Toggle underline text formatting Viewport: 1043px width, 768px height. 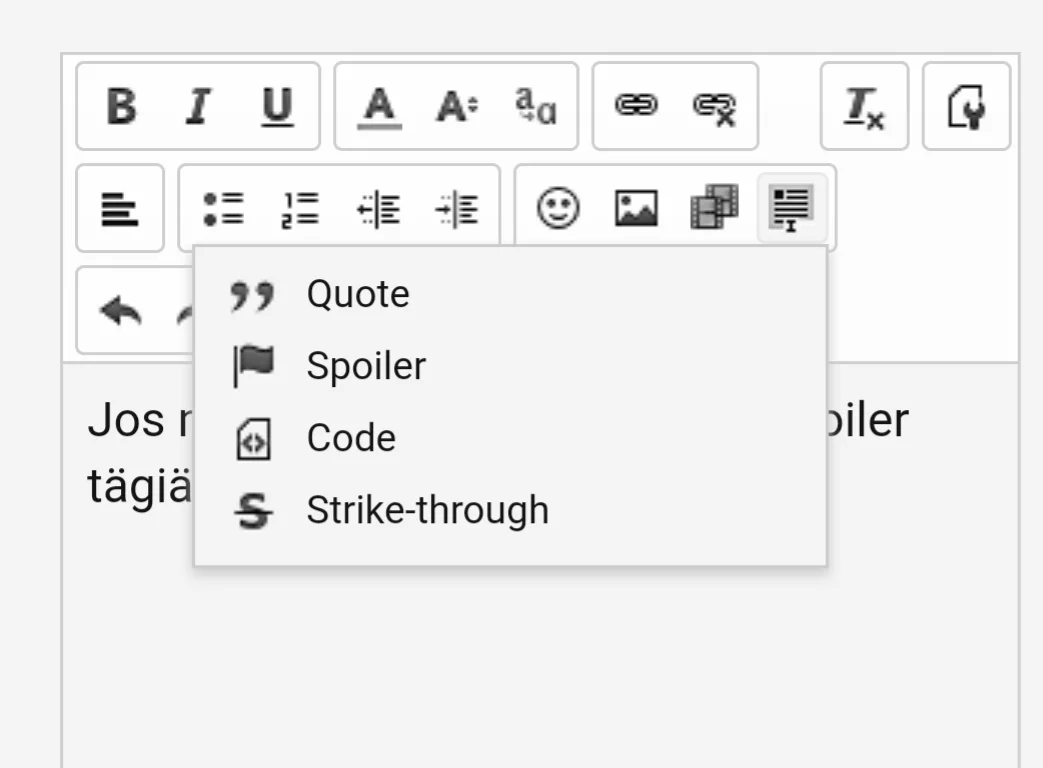click(x=277, y=106)
